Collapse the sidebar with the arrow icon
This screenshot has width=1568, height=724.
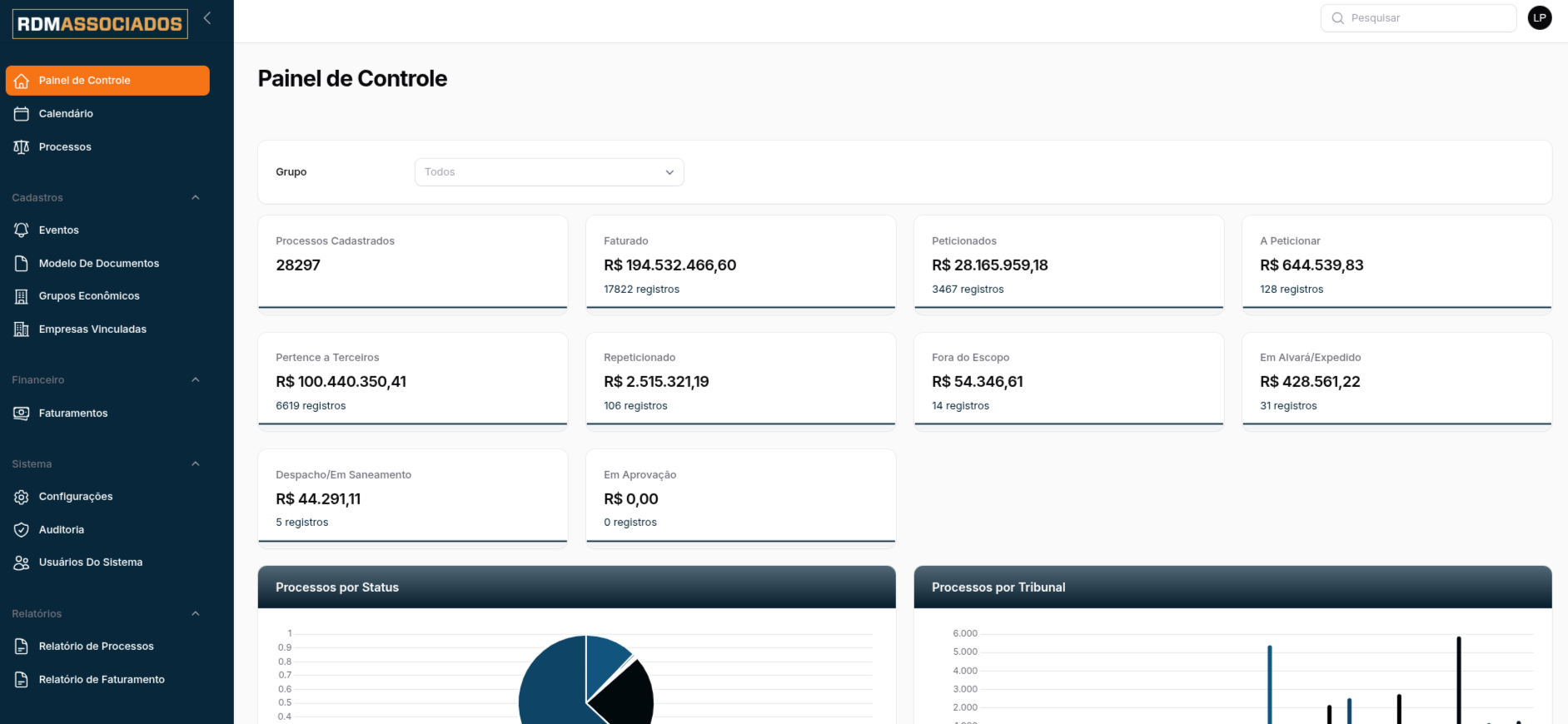(207, 18)
